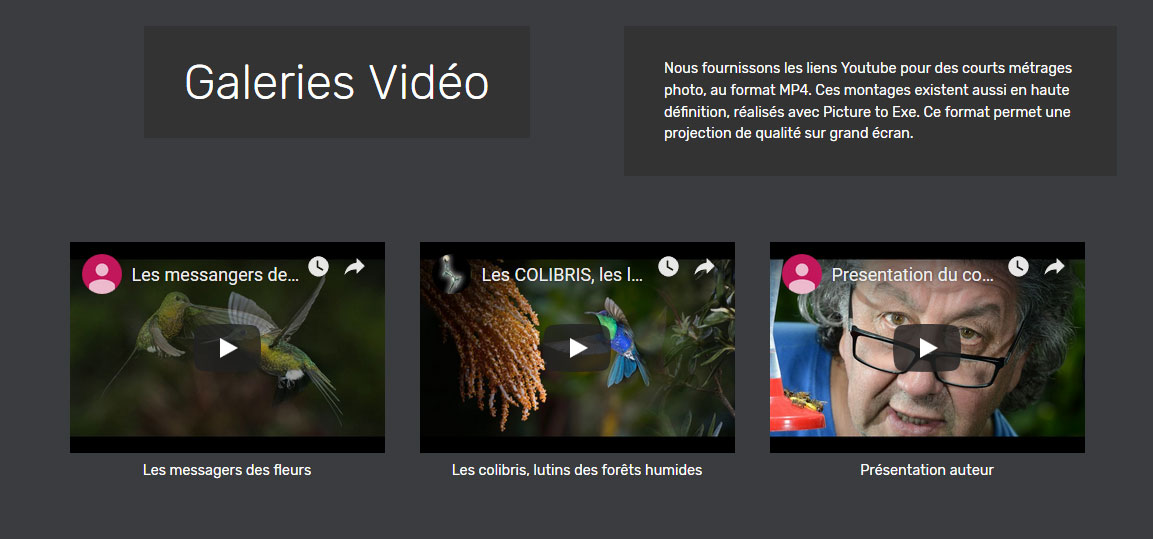Click caption 'Présentation auteur'
This screenshot has height=539, width=1153.
click(x=927, y=470)
